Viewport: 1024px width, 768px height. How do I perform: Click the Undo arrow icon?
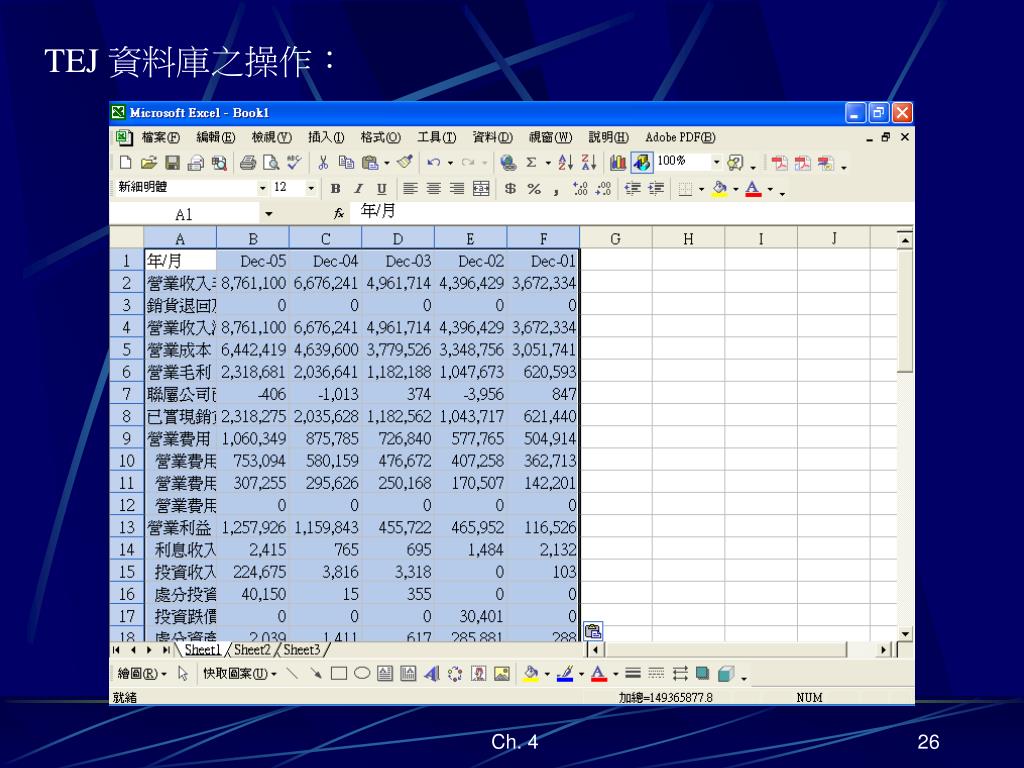(433, 163)
